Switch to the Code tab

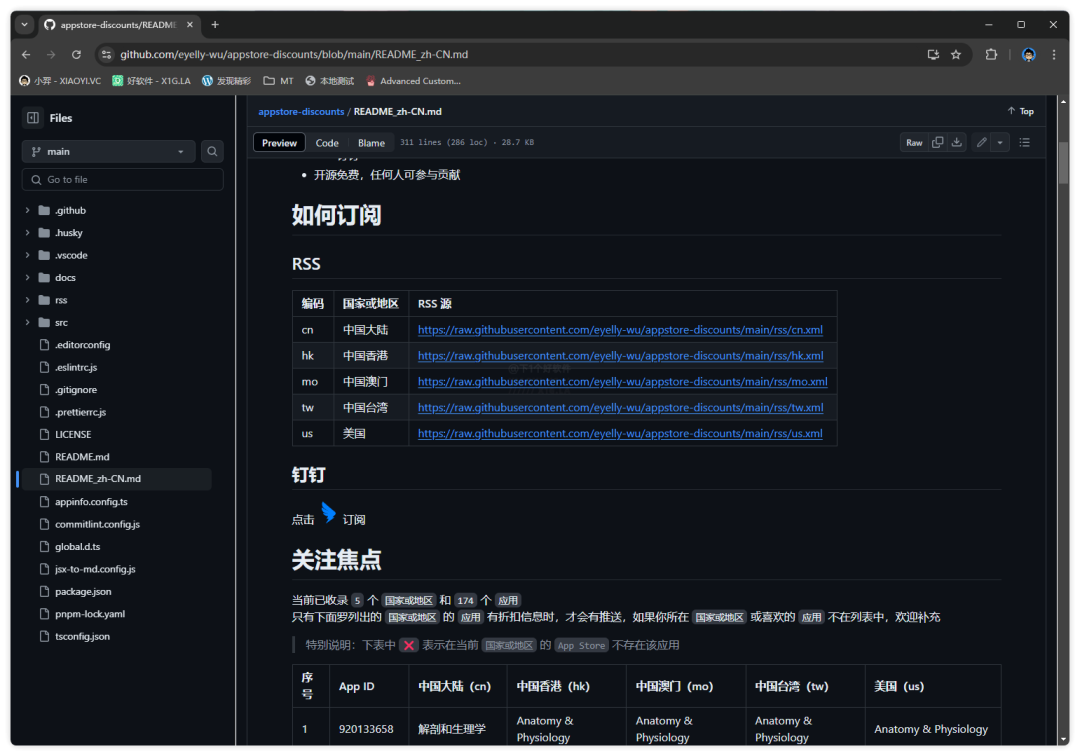pyautogui.click(x=327, y=143)
